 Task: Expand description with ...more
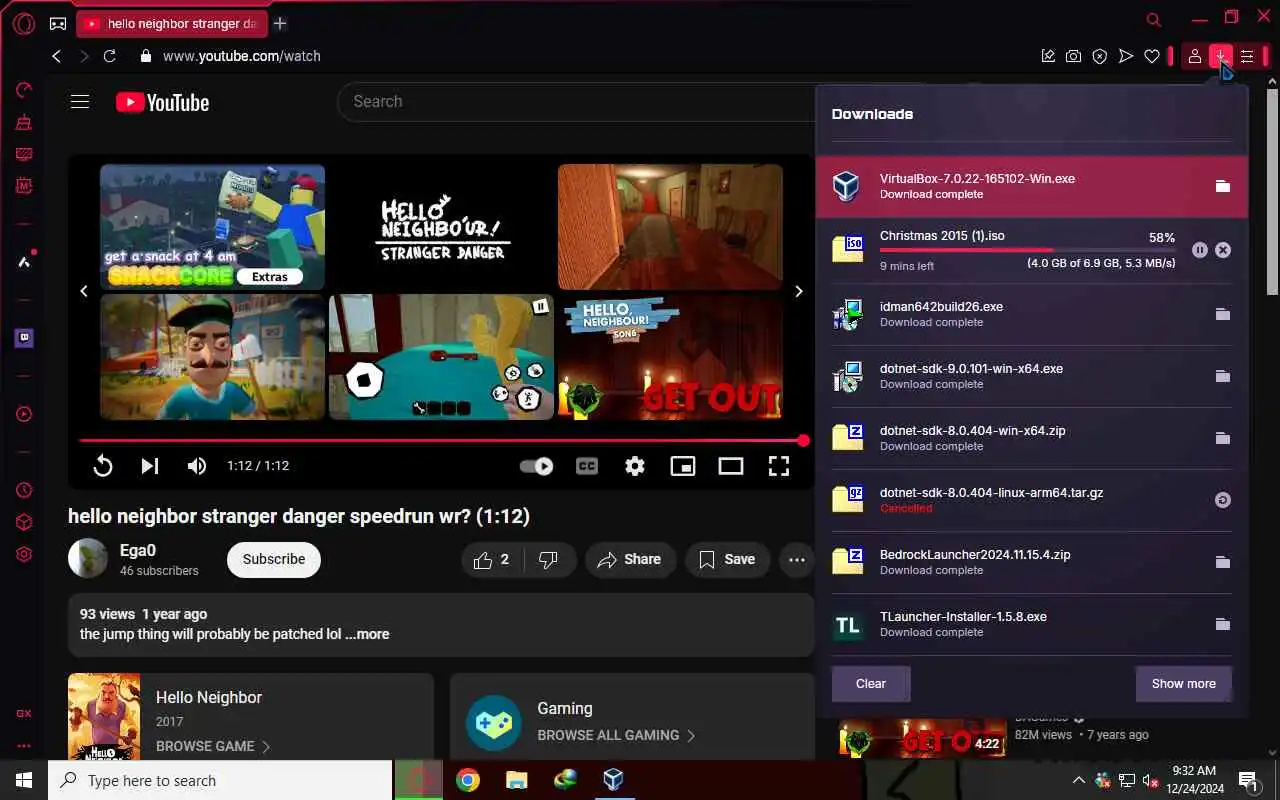pos(367,634)
